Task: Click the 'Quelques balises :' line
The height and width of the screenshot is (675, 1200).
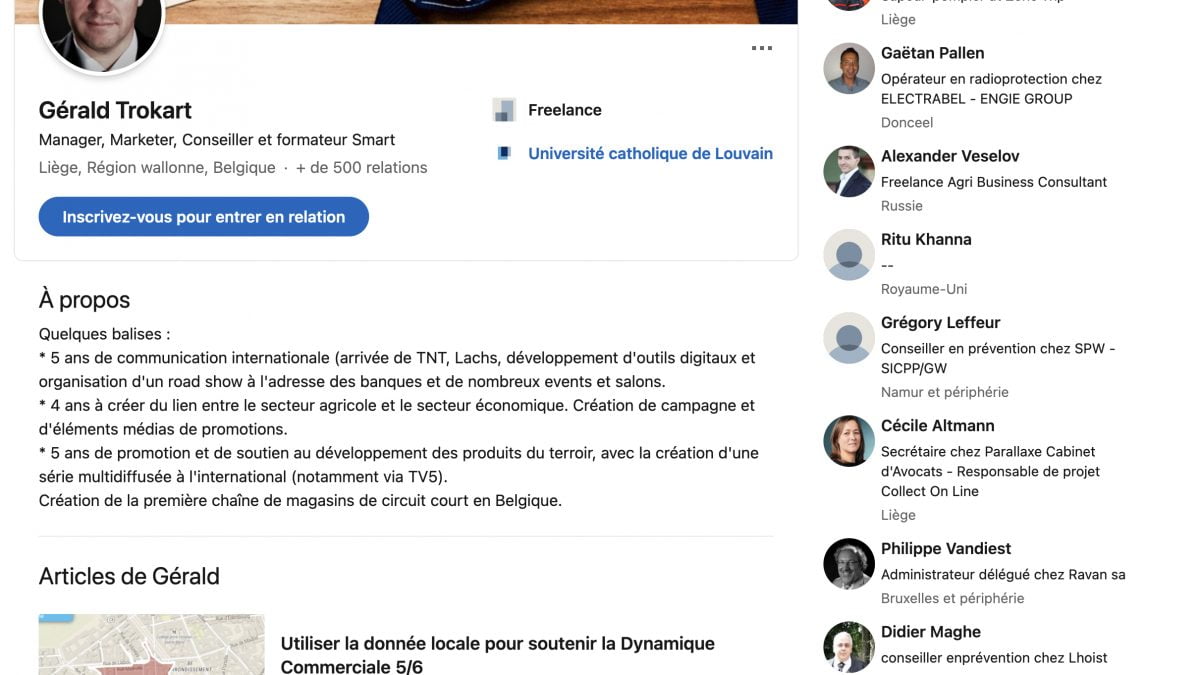Action: pos(105,334)
